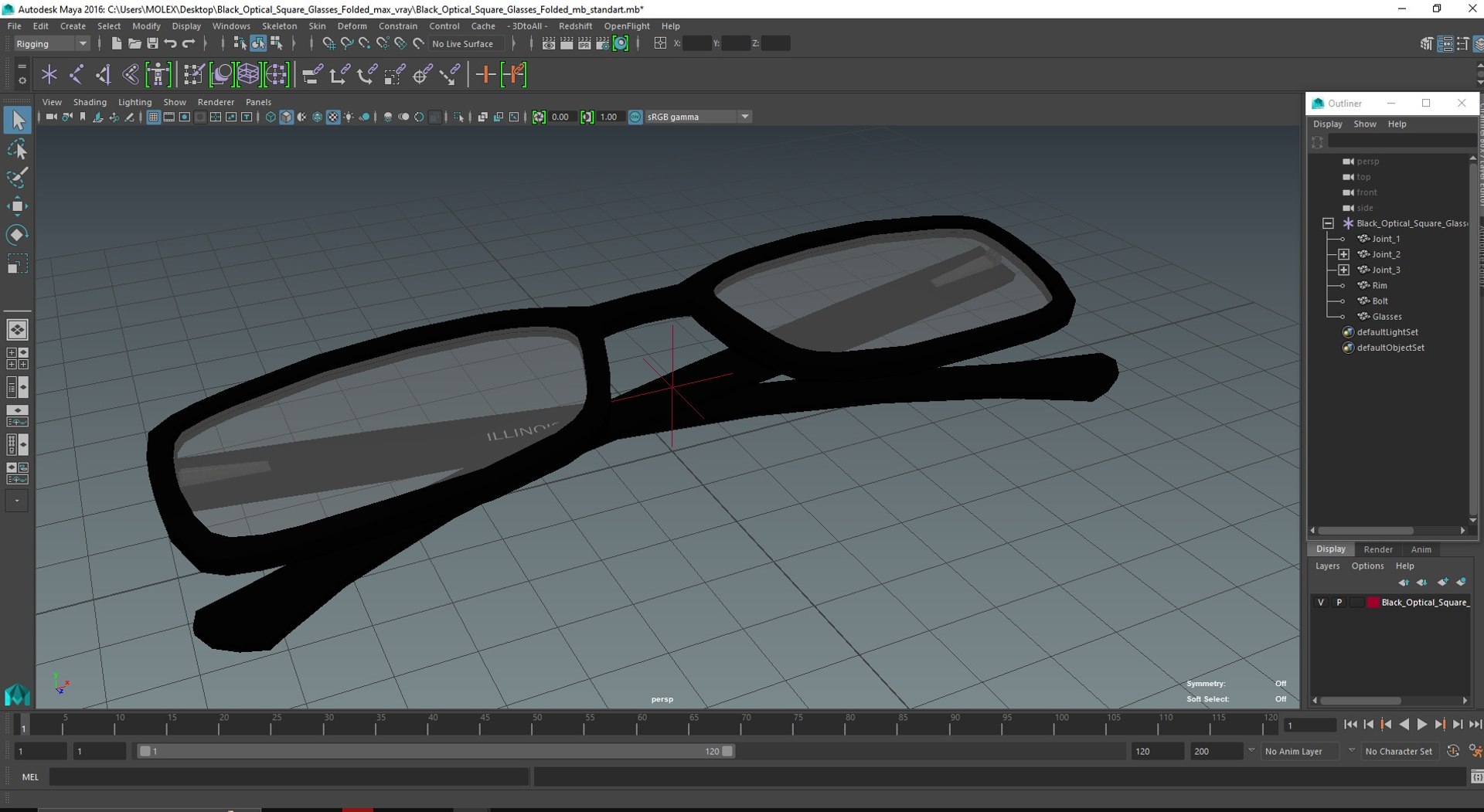Play the animation forwards

pyautogui.click(x=1421, y=725)
